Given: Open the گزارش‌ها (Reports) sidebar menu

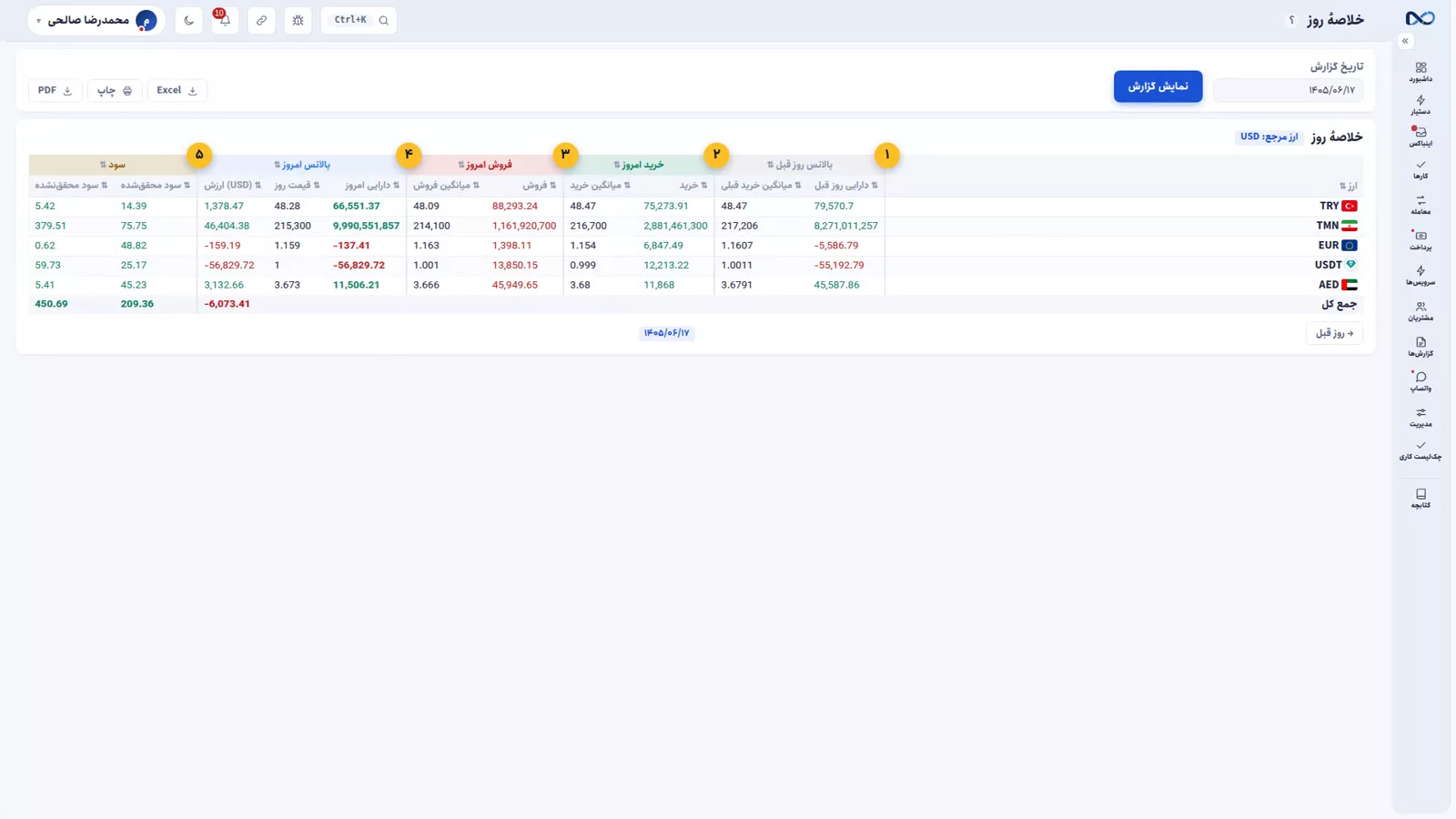Looking at the screenshot, I should click(1421, 347).
